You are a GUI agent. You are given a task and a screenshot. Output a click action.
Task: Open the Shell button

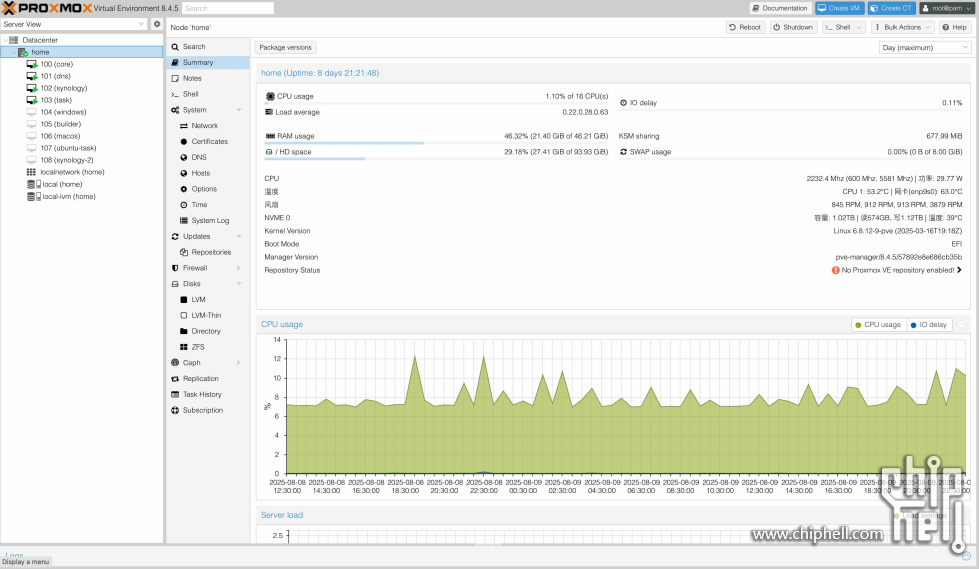tap(837, 27)
